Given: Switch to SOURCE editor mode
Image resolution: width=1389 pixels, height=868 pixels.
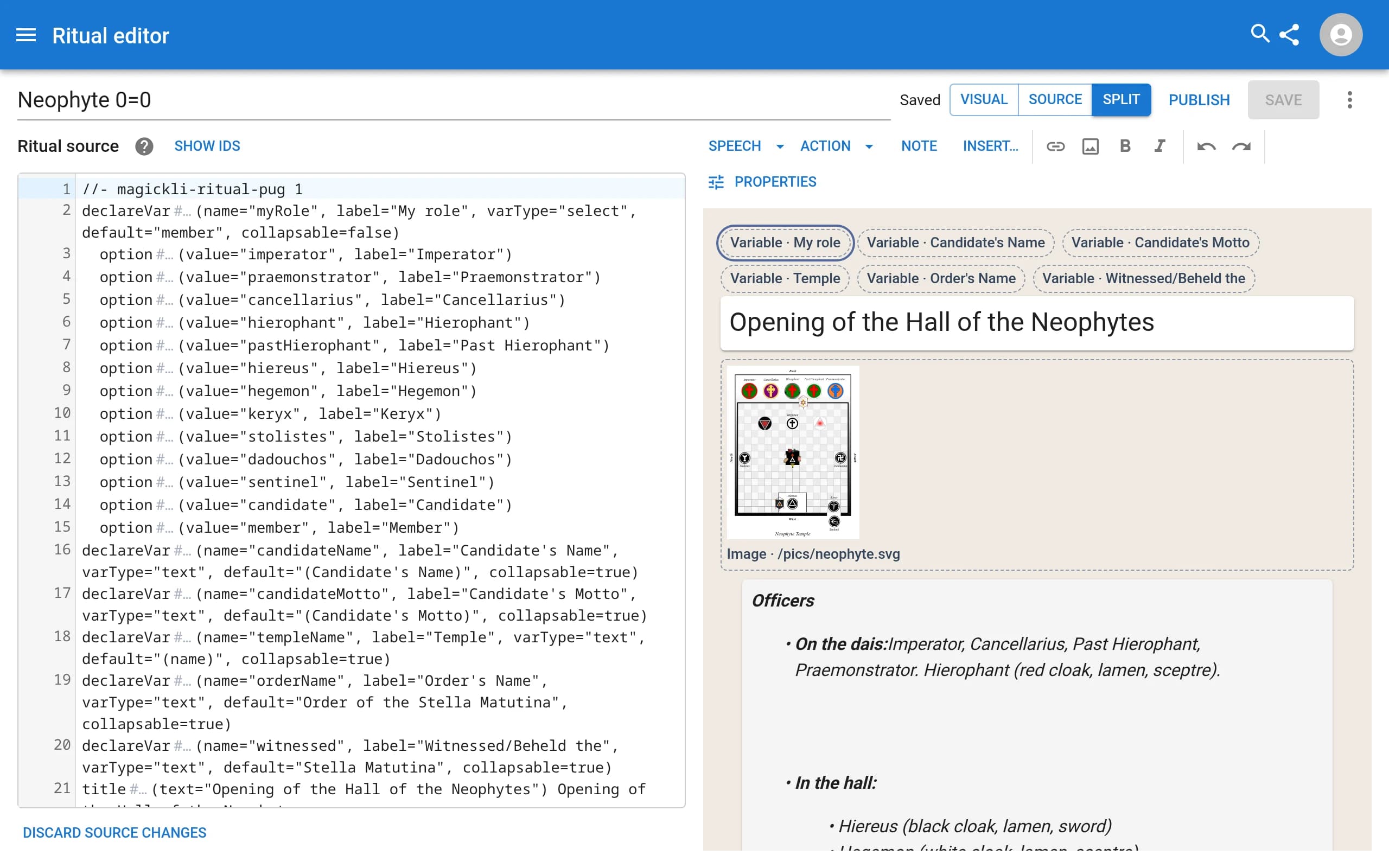Looking at the screenshot, I should click(x=1055, y=99).
